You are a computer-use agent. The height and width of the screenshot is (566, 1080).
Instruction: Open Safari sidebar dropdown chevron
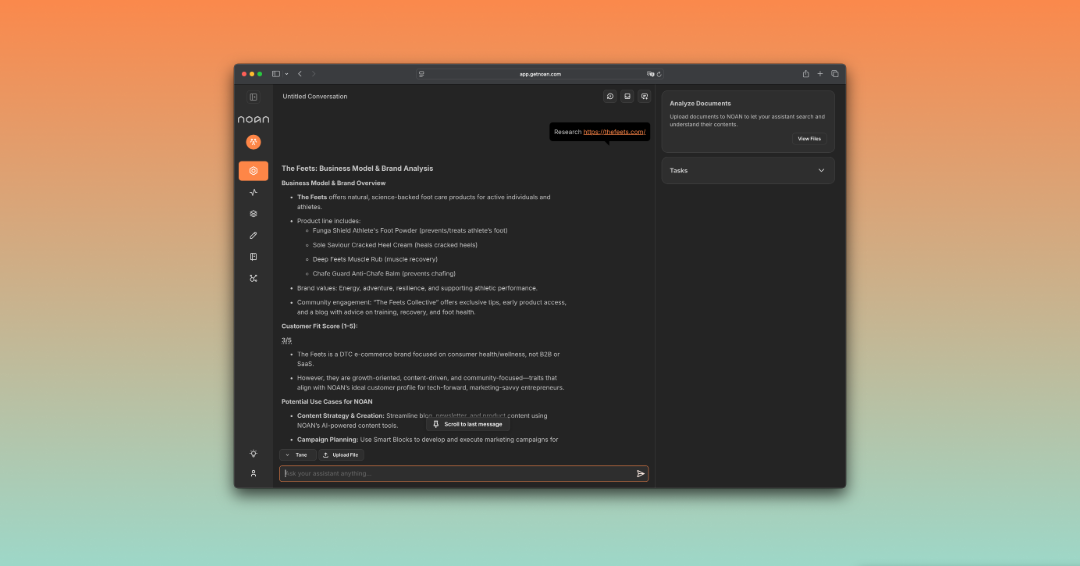(x=287, y=74)
